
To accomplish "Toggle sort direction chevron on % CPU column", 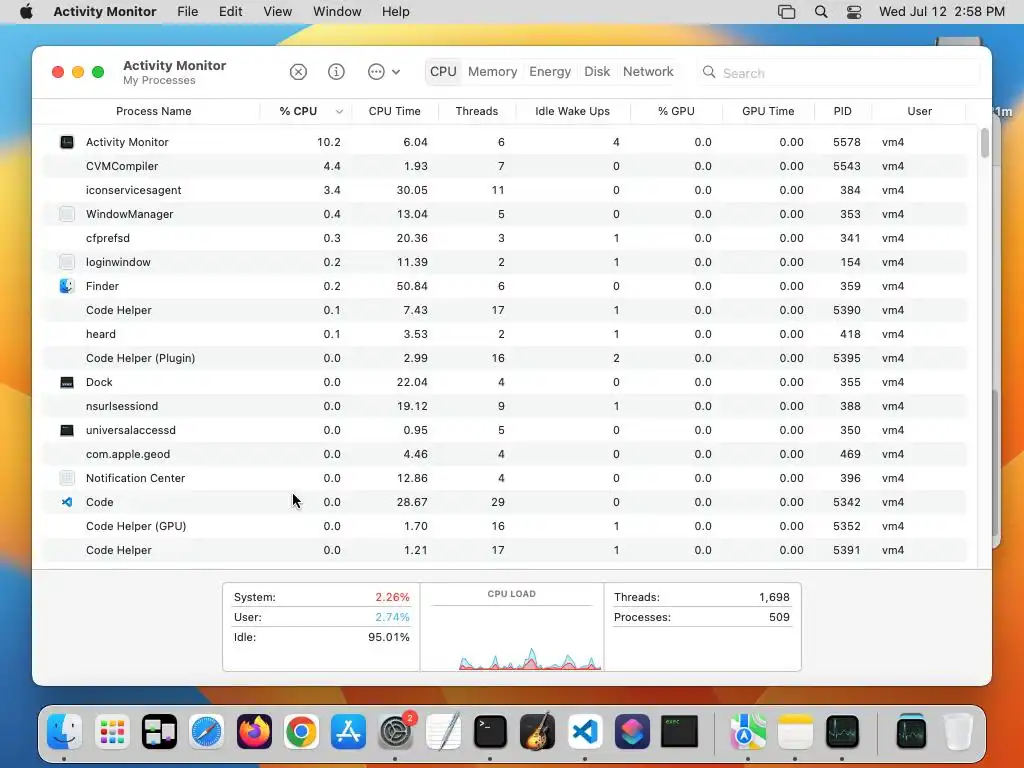I will [339, 112].
